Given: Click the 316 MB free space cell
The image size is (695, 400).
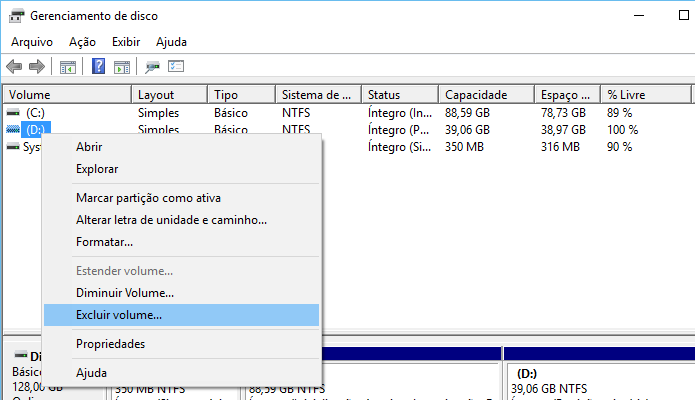Looking at the screenshot, I should click(x=560, y=147).
